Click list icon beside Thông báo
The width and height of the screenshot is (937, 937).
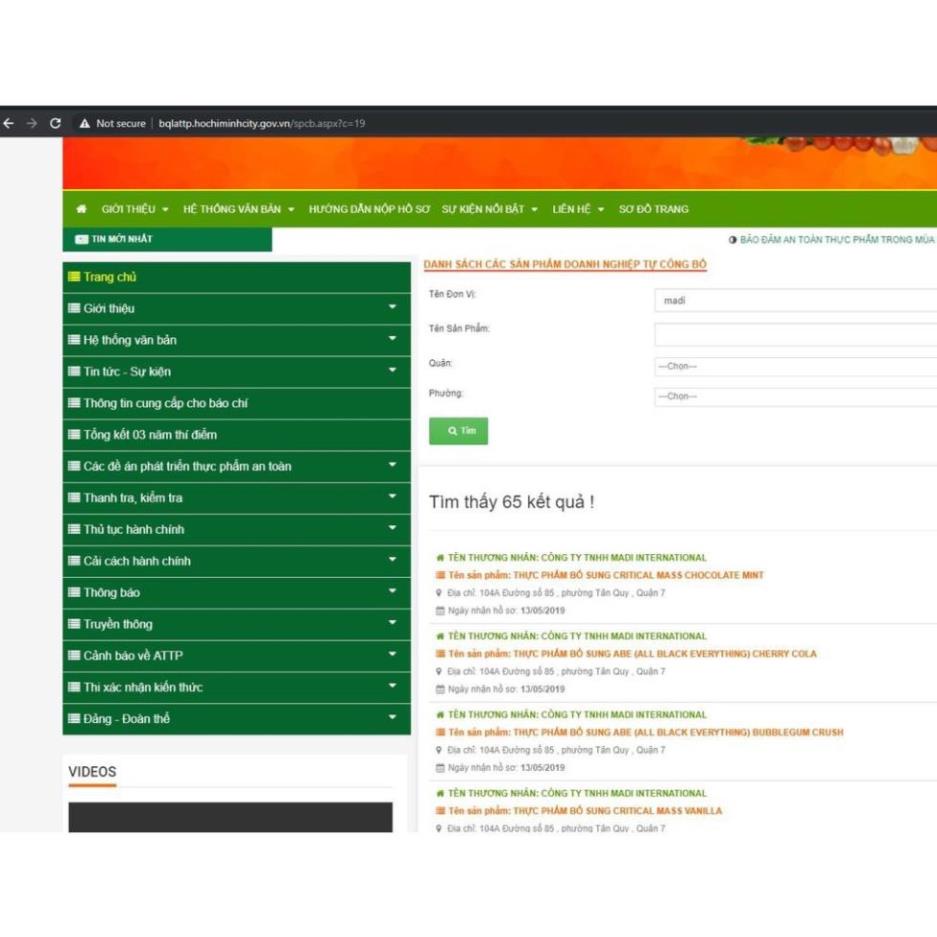click(x=74, y=593)
